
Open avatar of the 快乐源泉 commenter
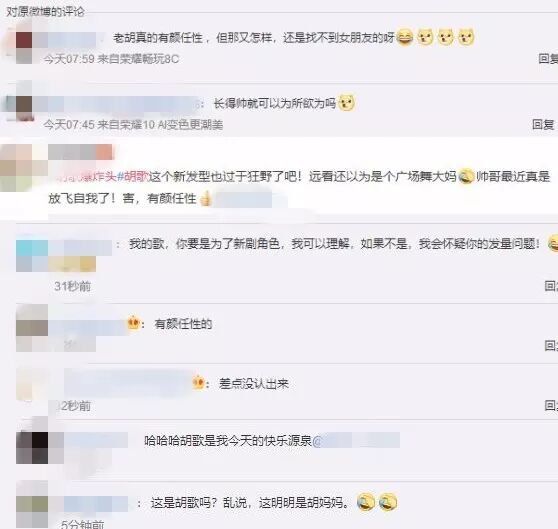point(32,448)
